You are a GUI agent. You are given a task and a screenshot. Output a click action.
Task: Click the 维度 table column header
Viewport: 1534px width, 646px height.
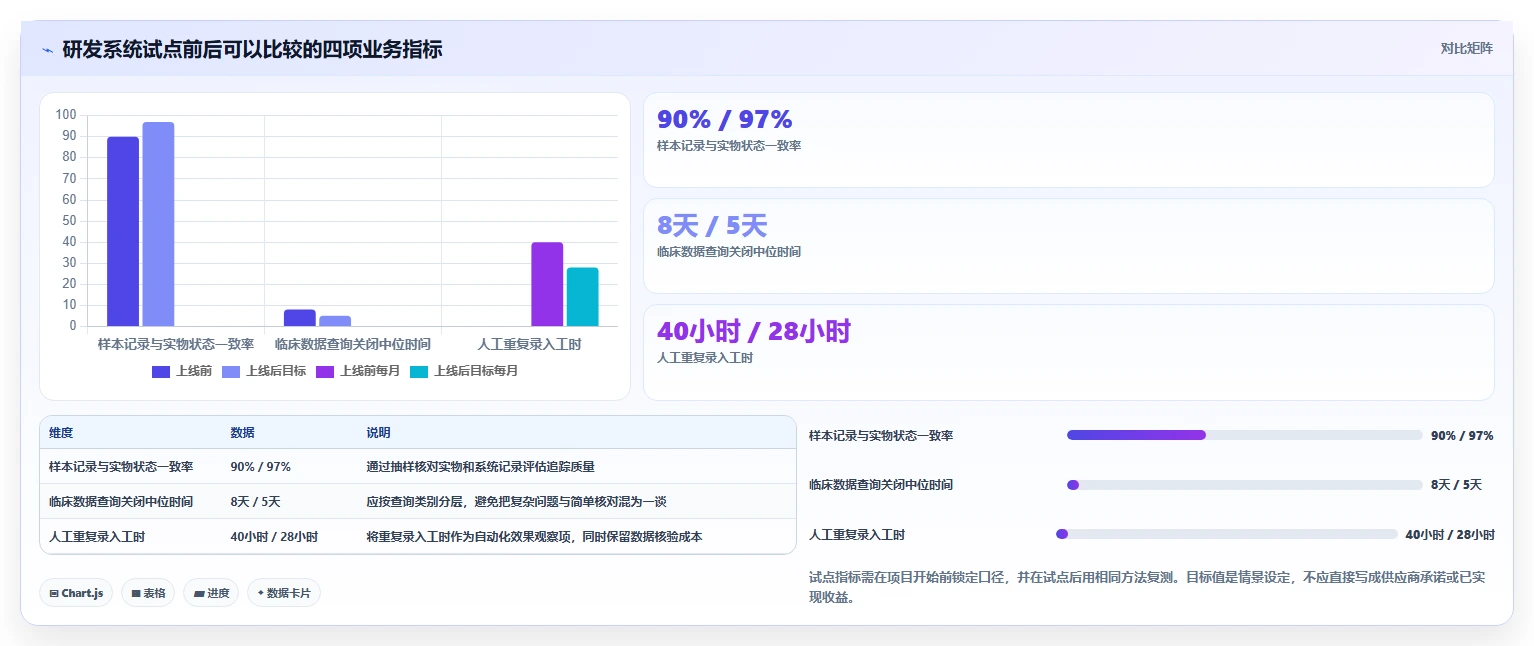point(61,433)
